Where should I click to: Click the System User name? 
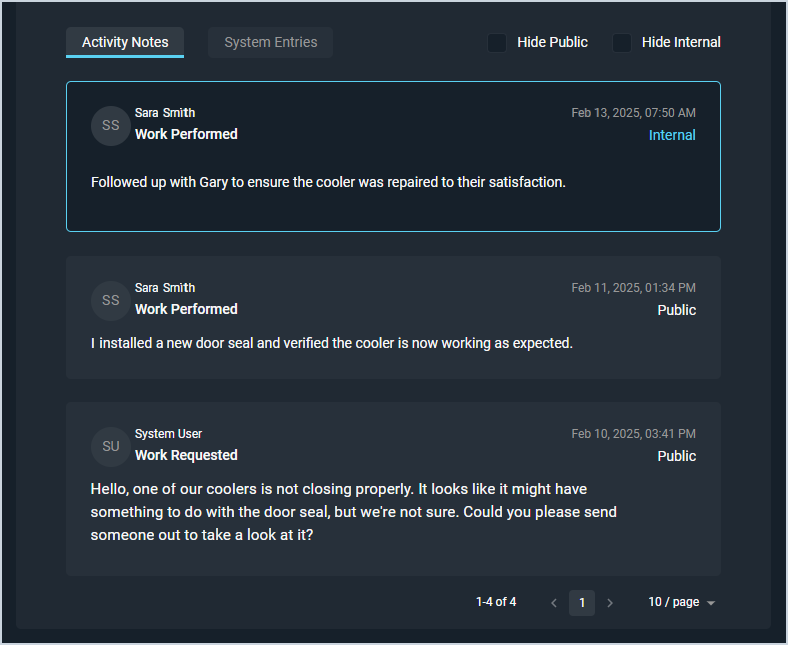coord(168,434)
